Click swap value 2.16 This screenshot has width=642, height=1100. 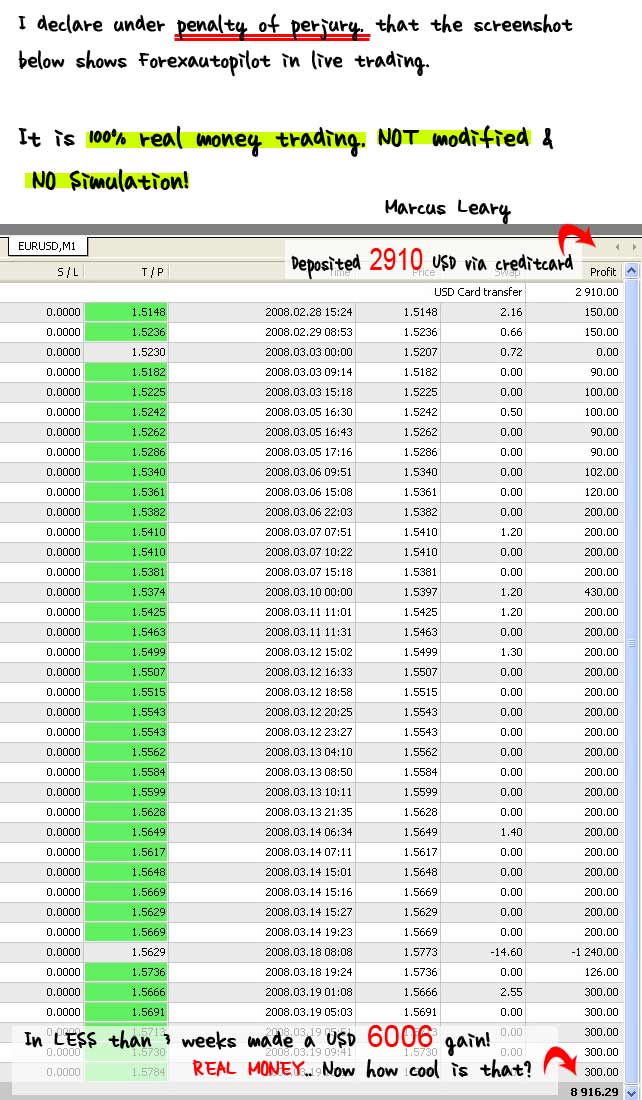point(511,311)
